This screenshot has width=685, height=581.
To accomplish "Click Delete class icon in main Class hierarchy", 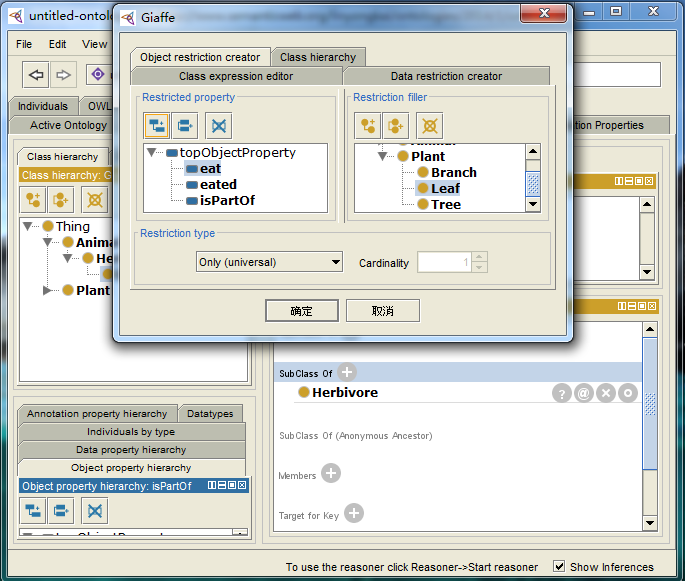I will pyautogui.click(x=94, y=200).
